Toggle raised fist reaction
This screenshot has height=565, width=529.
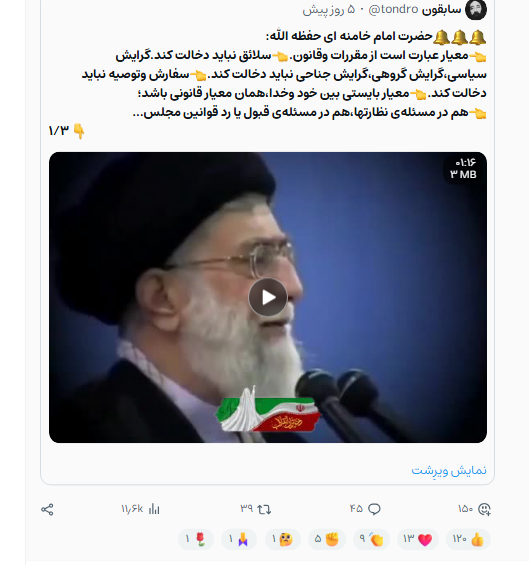pos(327,539)
